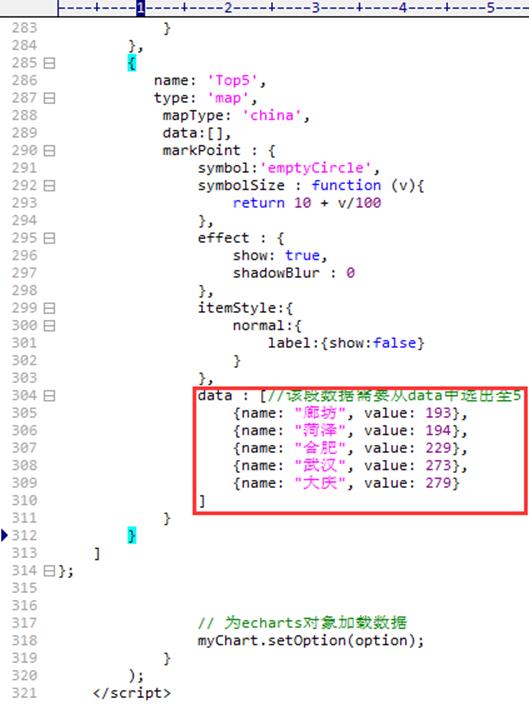Click column marker 1 on the ruler
This screenshot has height=704, width=529.
point(141,7)
